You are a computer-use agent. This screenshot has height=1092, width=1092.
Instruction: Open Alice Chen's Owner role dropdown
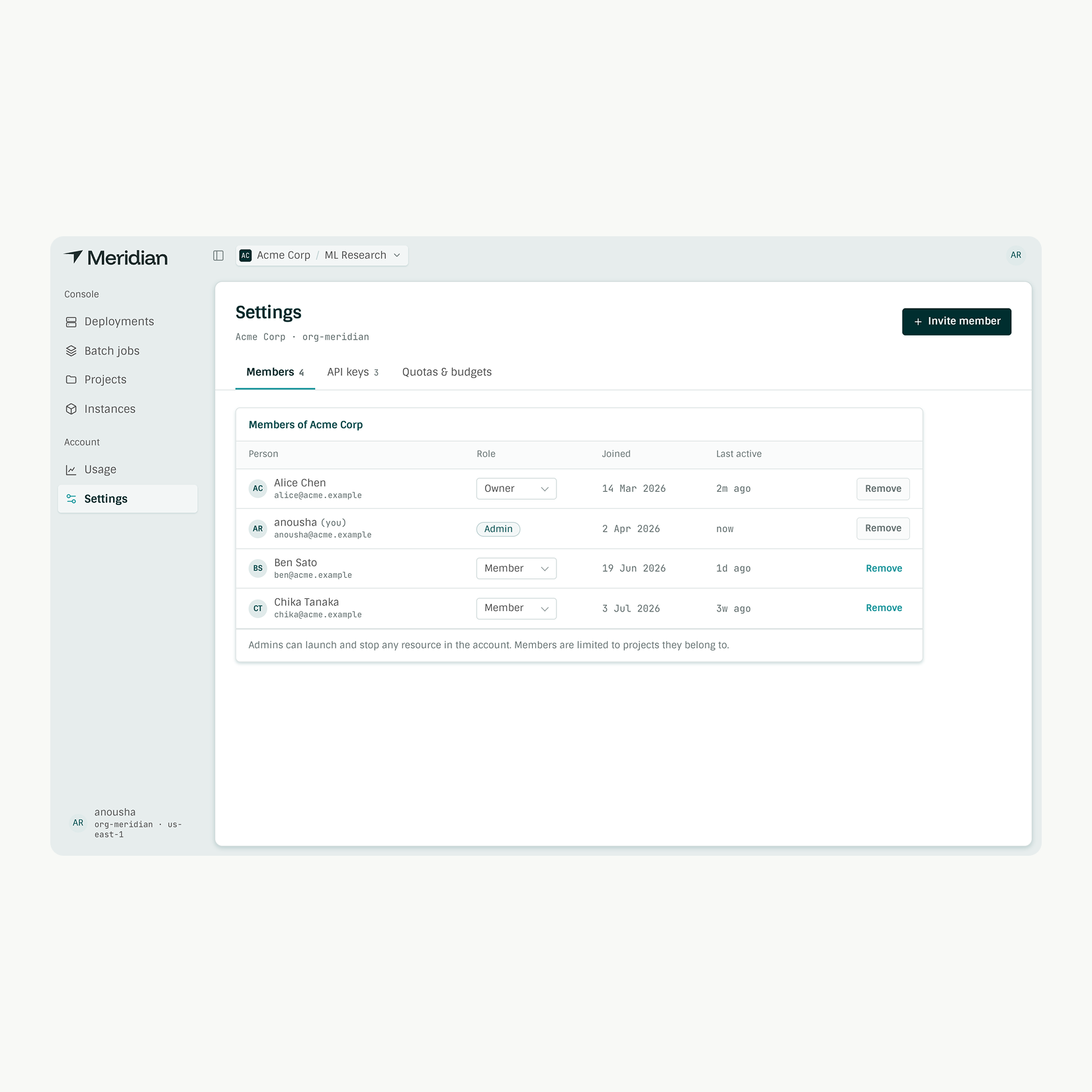516,489
